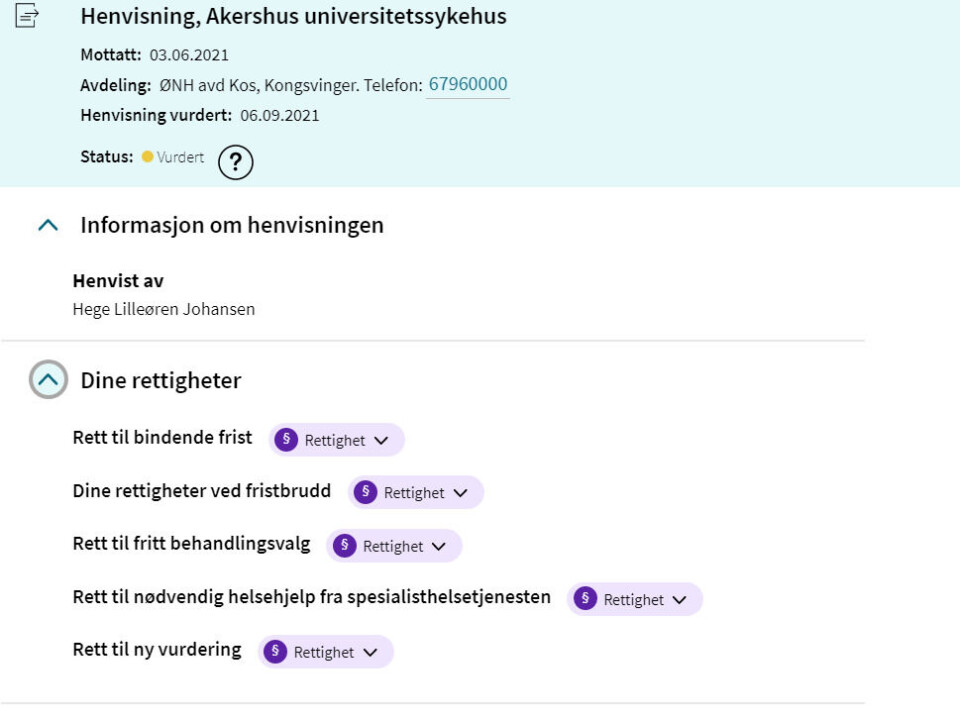
Task: Click the Vurdert status text
Action: click(180, 157)
